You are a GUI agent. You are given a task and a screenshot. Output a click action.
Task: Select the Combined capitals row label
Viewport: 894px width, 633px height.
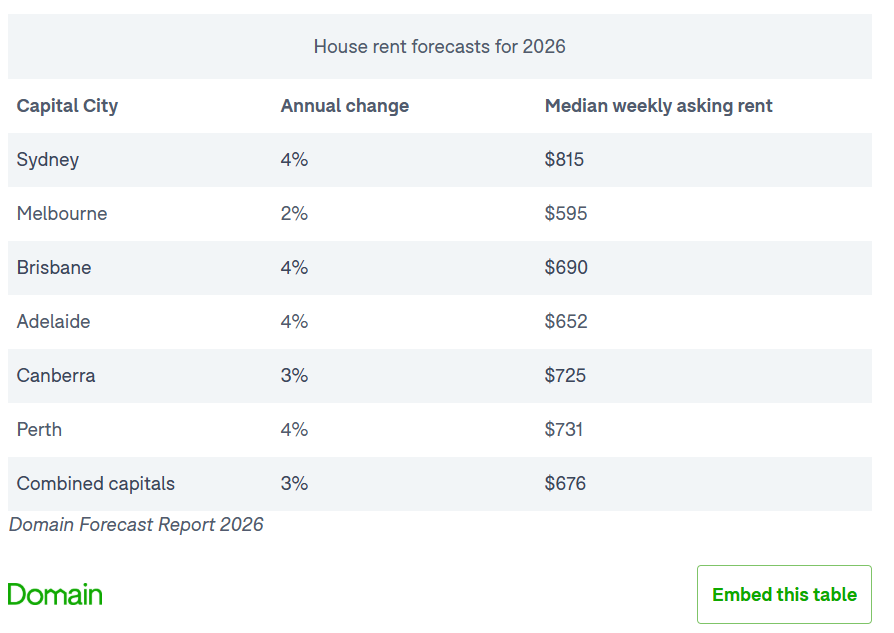(96, 484)
